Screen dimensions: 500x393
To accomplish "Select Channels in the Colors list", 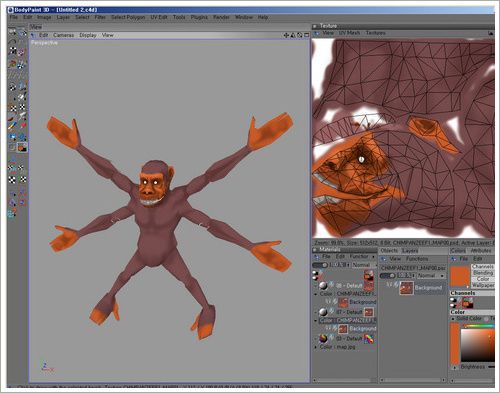I will (x=483, y=267).
